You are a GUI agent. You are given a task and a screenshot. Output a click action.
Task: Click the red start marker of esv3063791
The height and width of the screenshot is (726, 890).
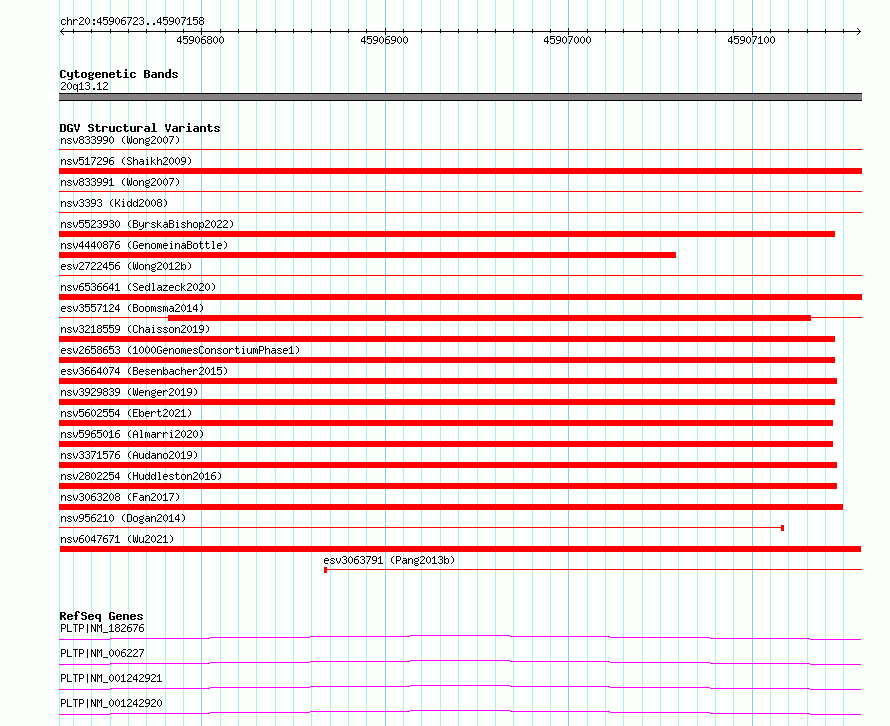pyautogui.click(x=325, y=570)
